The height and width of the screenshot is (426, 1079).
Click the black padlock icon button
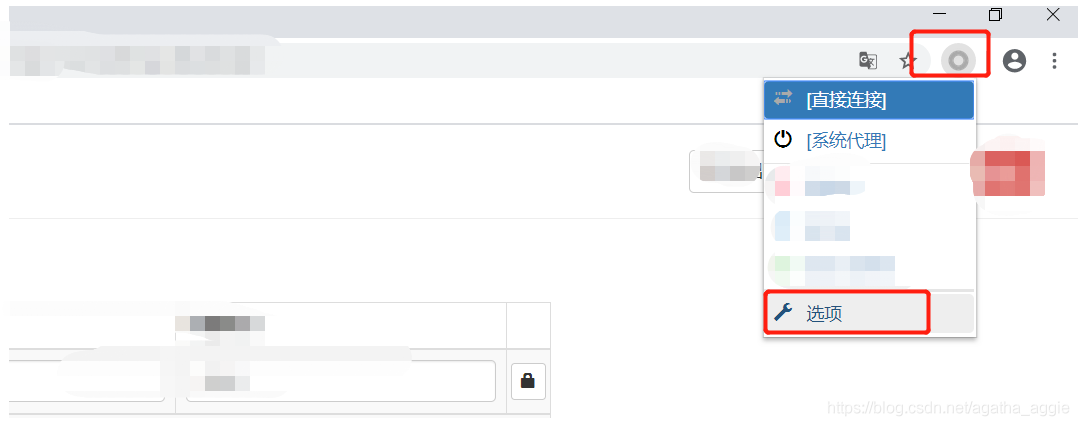click(528, 381)
